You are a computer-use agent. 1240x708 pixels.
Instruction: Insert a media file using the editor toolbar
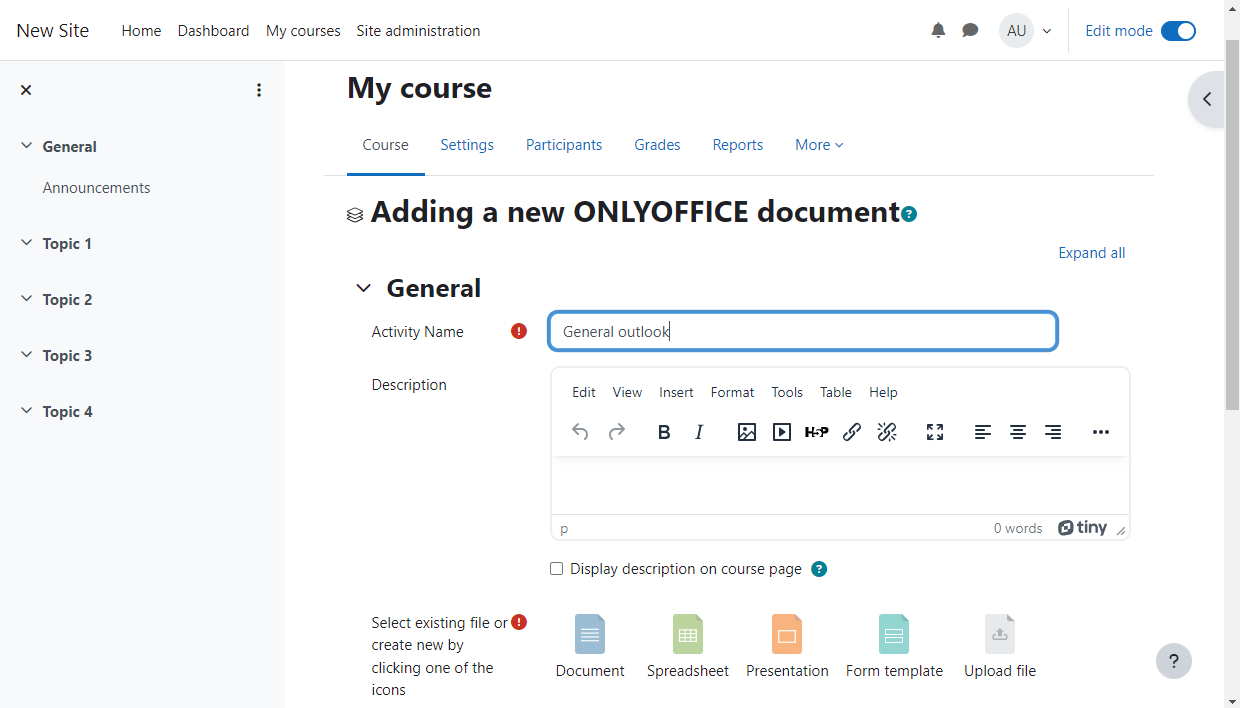coord(781,431)
